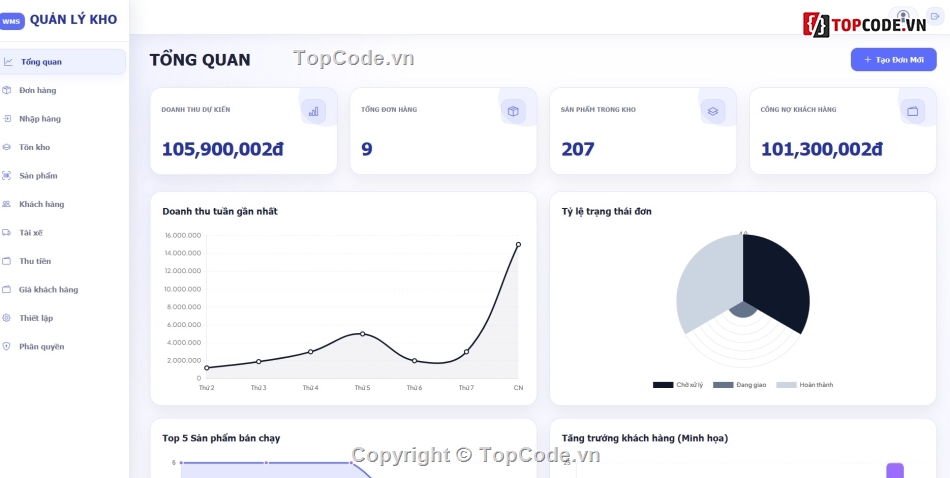The width and height of the screenshot is (950, 478).
Task: Click the WMS logo badge
Action: 11,21
